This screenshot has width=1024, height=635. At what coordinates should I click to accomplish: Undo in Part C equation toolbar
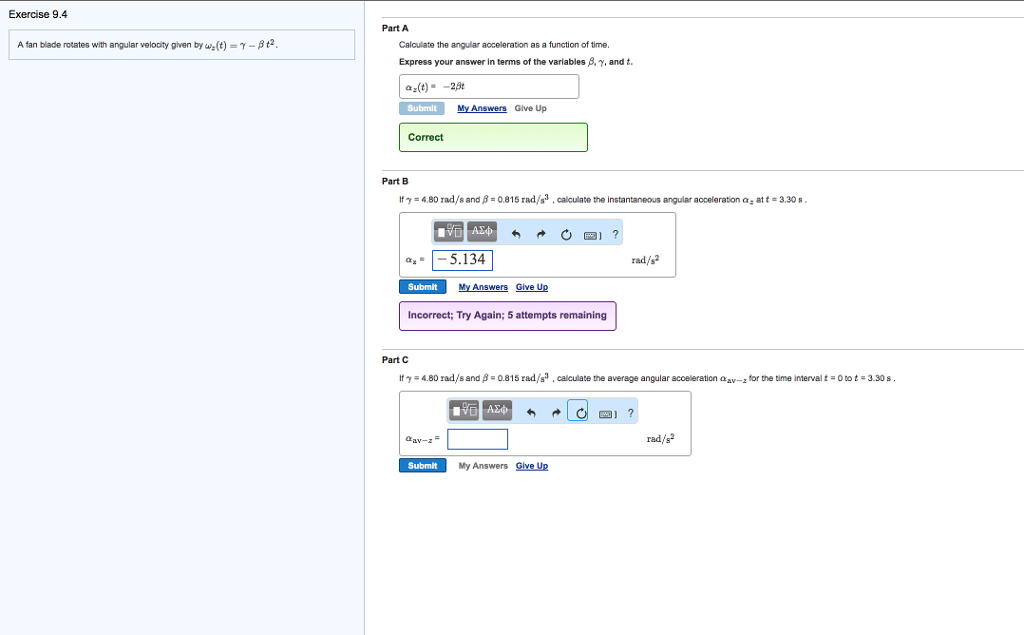pyautogui.click(x=532, y=411)
